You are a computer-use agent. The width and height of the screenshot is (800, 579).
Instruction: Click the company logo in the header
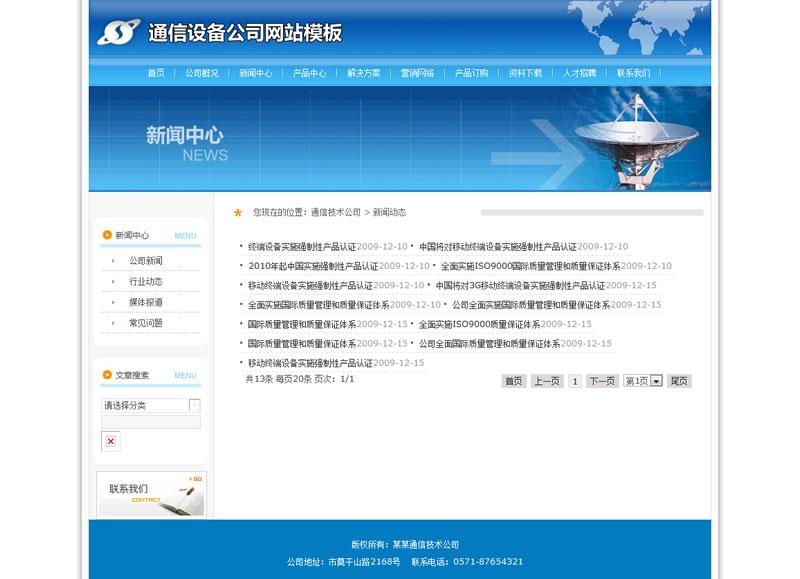click(x=119, y=33)
